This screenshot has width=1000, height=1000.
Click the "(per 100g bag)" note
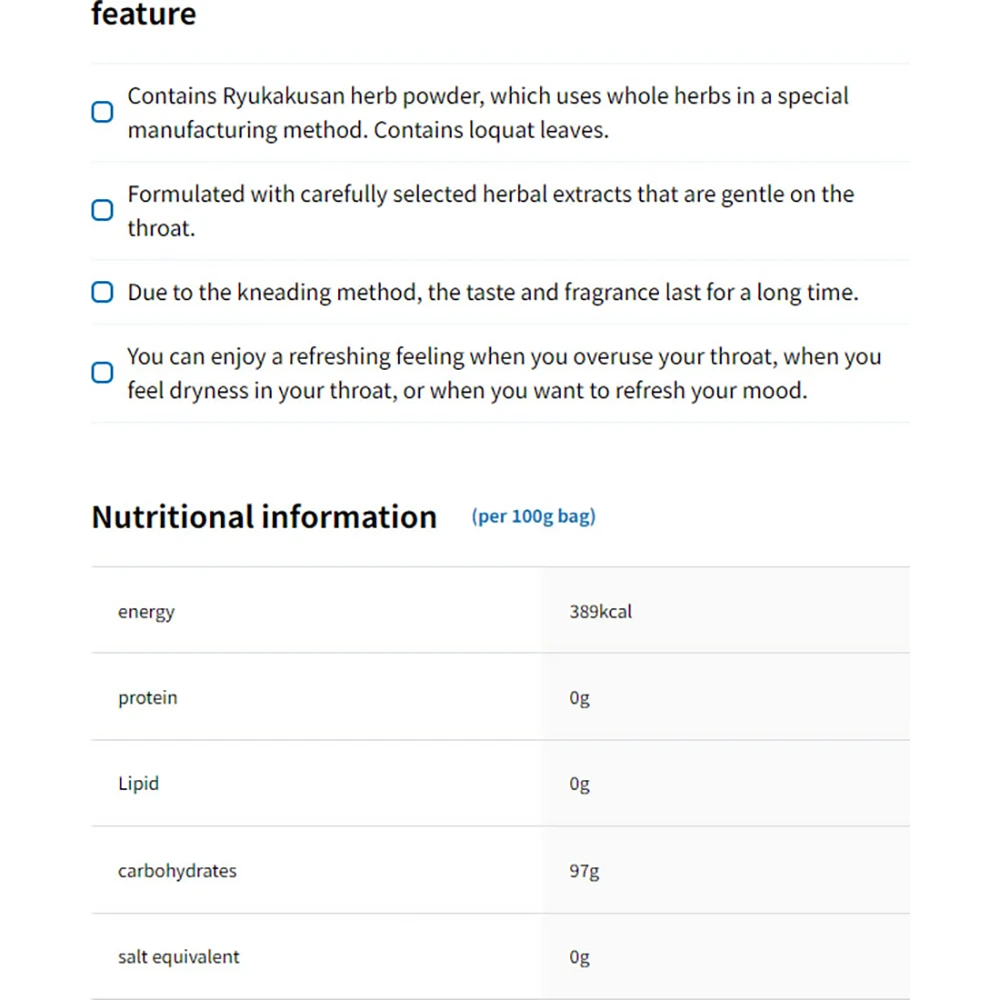tap(533, 517)
